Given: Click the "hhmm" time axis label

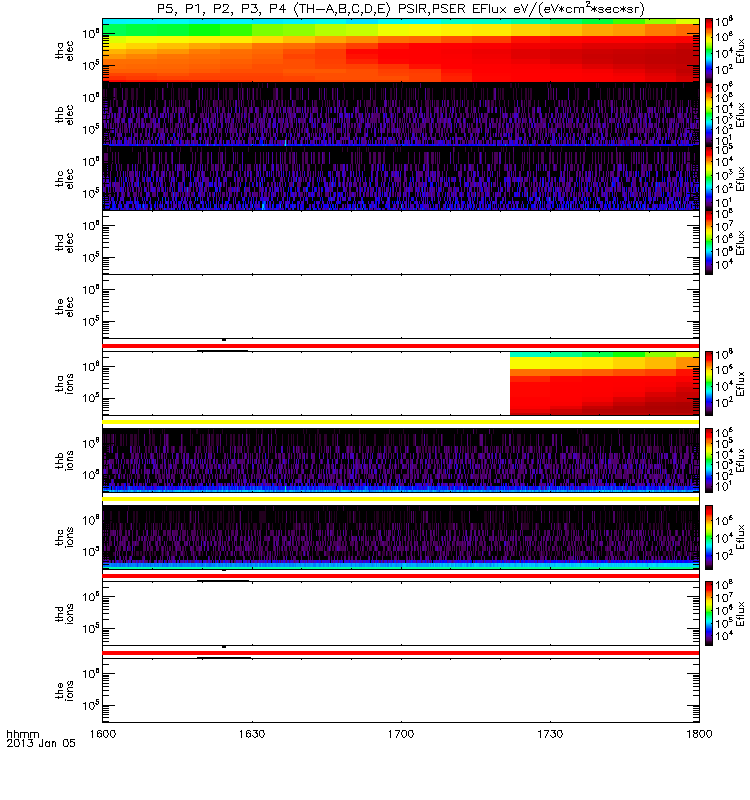Looking at the screenshot, I should coord(22,734).
